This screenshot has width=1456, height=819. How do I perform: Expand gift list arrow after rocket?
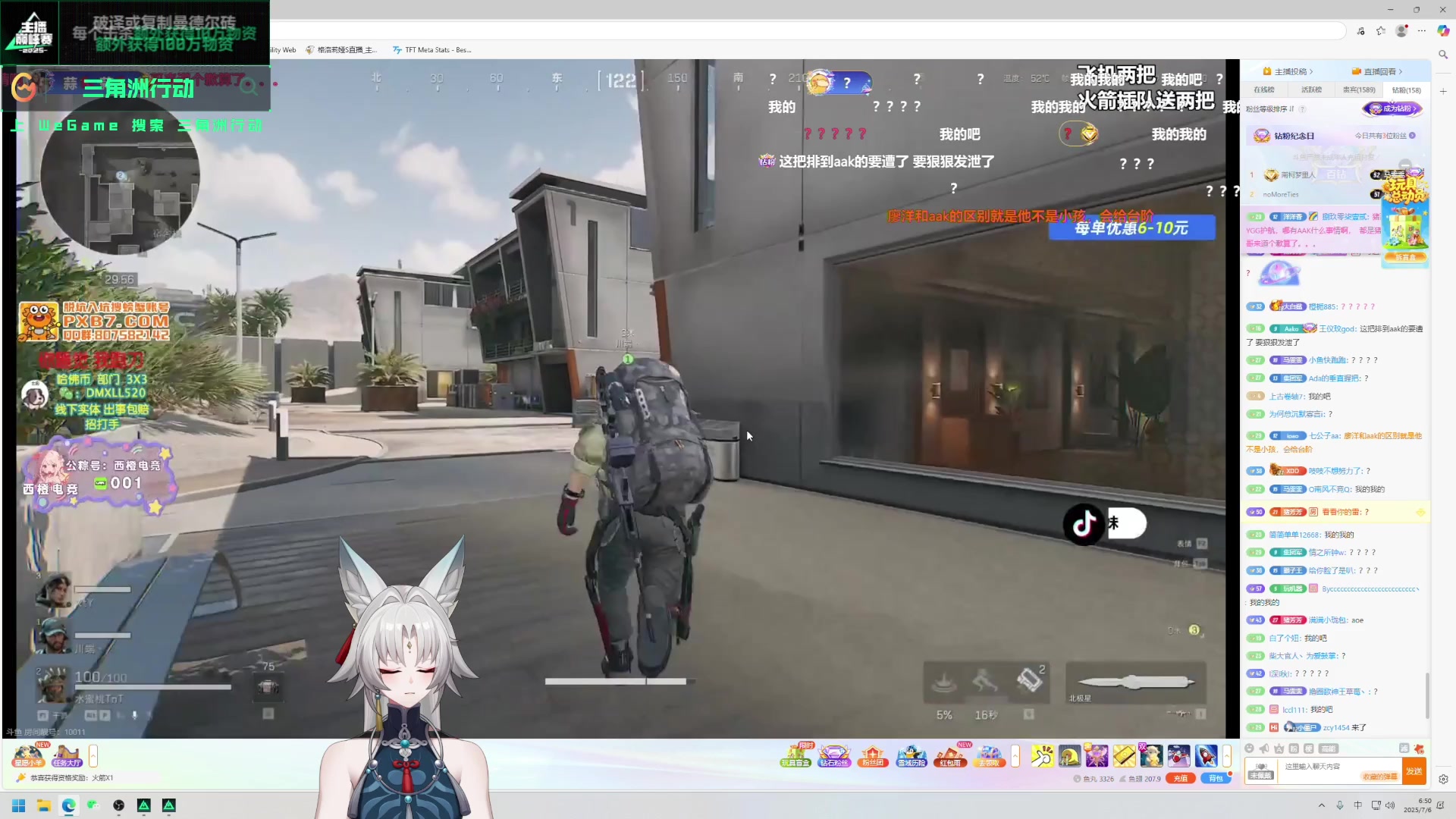click(x=1226, y=755)
